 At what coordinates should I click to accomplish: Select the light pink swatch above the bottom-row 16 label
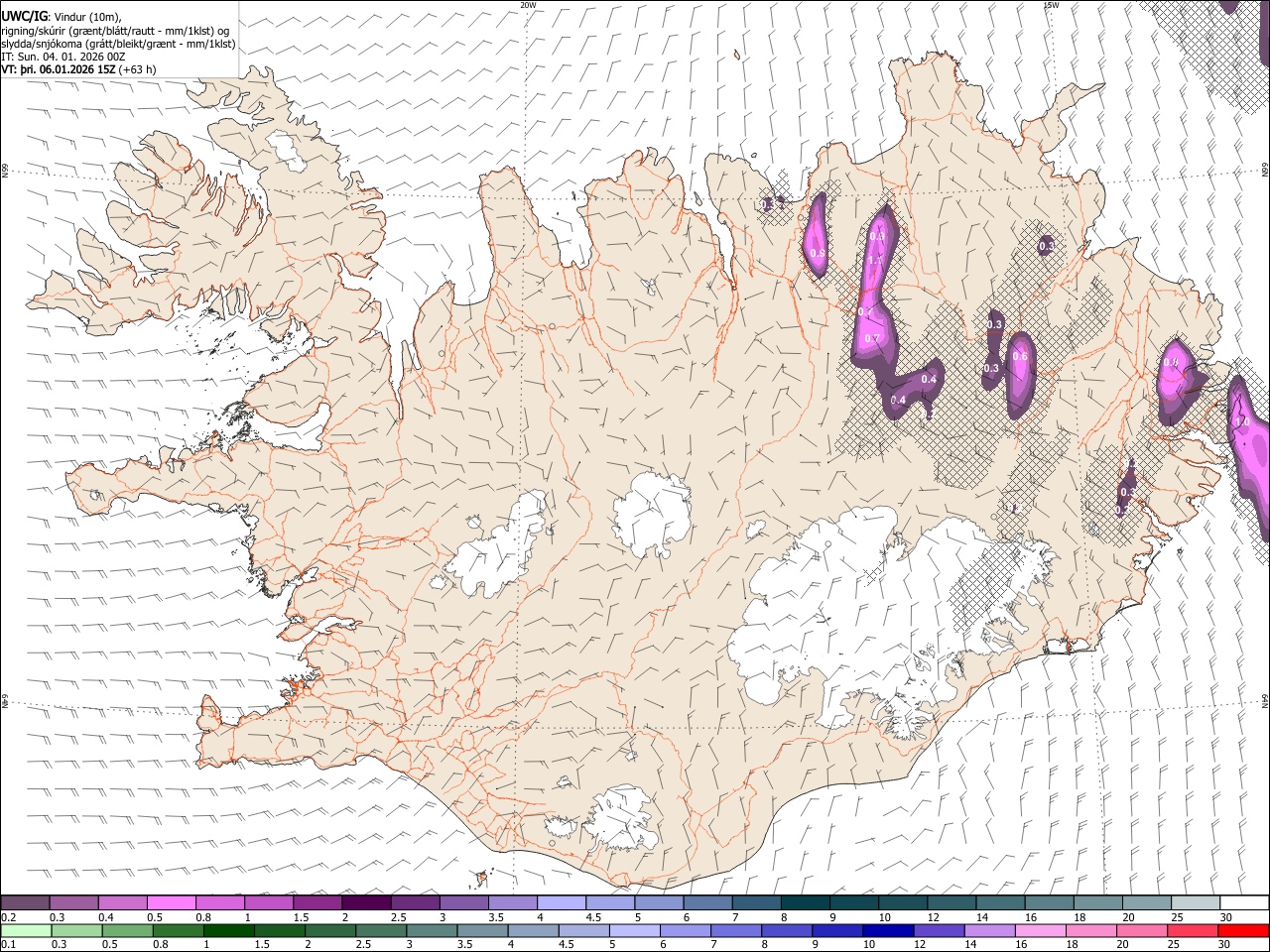click(1041, 930)
